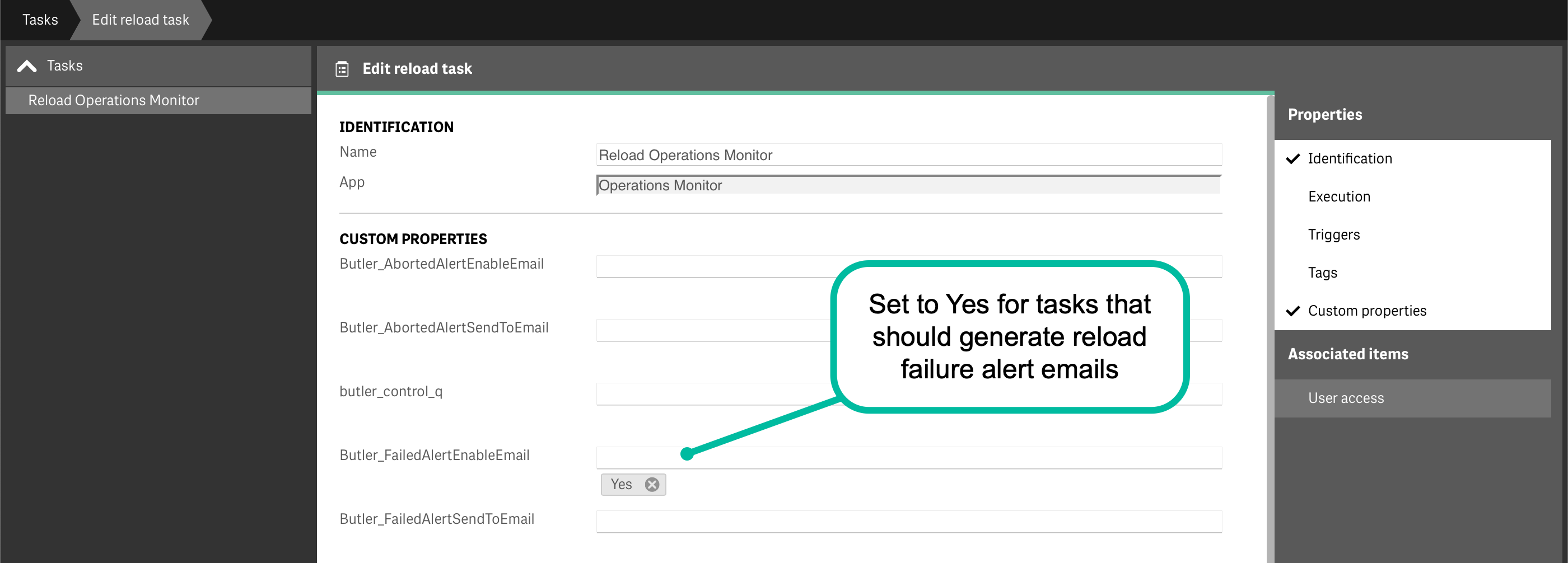Click the Edit reload task breadcrumb

141,20
